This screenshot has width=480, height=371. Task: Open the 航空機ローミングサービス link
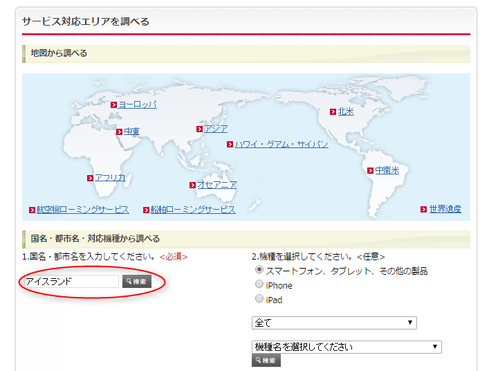83,210
